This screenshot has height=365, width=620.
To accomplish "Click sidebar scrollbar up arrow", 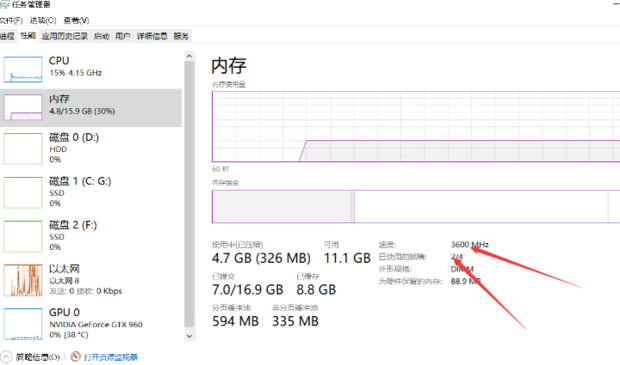I will point(189,56).
